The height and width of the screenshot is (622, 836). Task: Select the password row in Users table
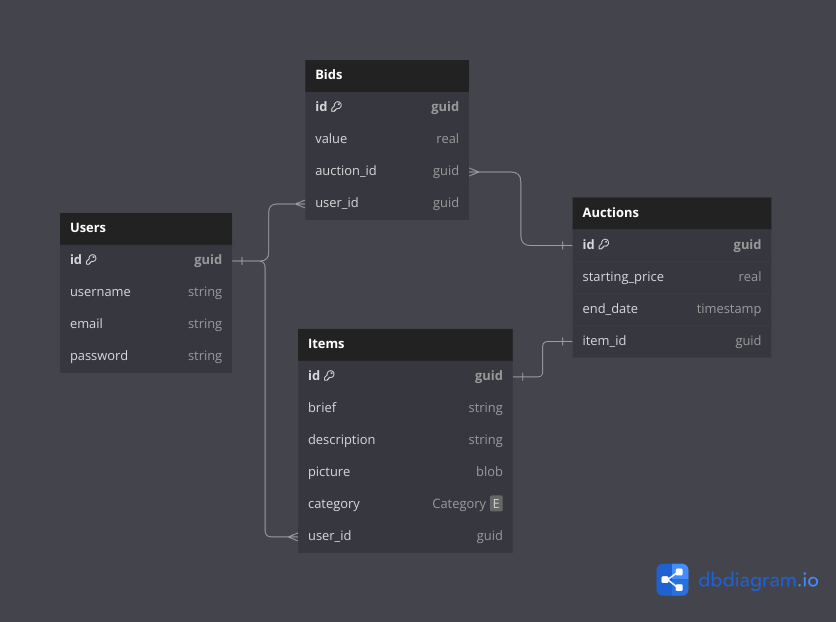(145, 356)
